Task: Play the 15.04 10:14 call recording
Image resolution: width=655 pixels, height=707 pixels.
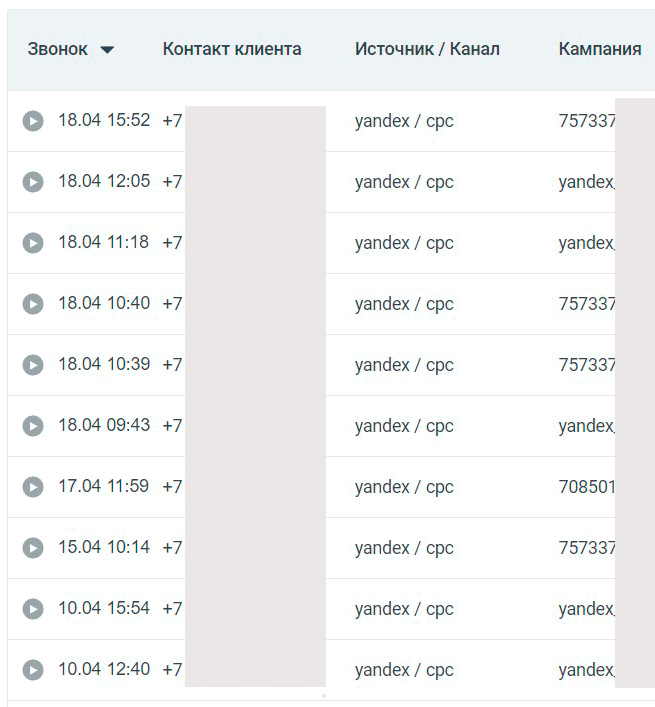Action: [33, 548]
